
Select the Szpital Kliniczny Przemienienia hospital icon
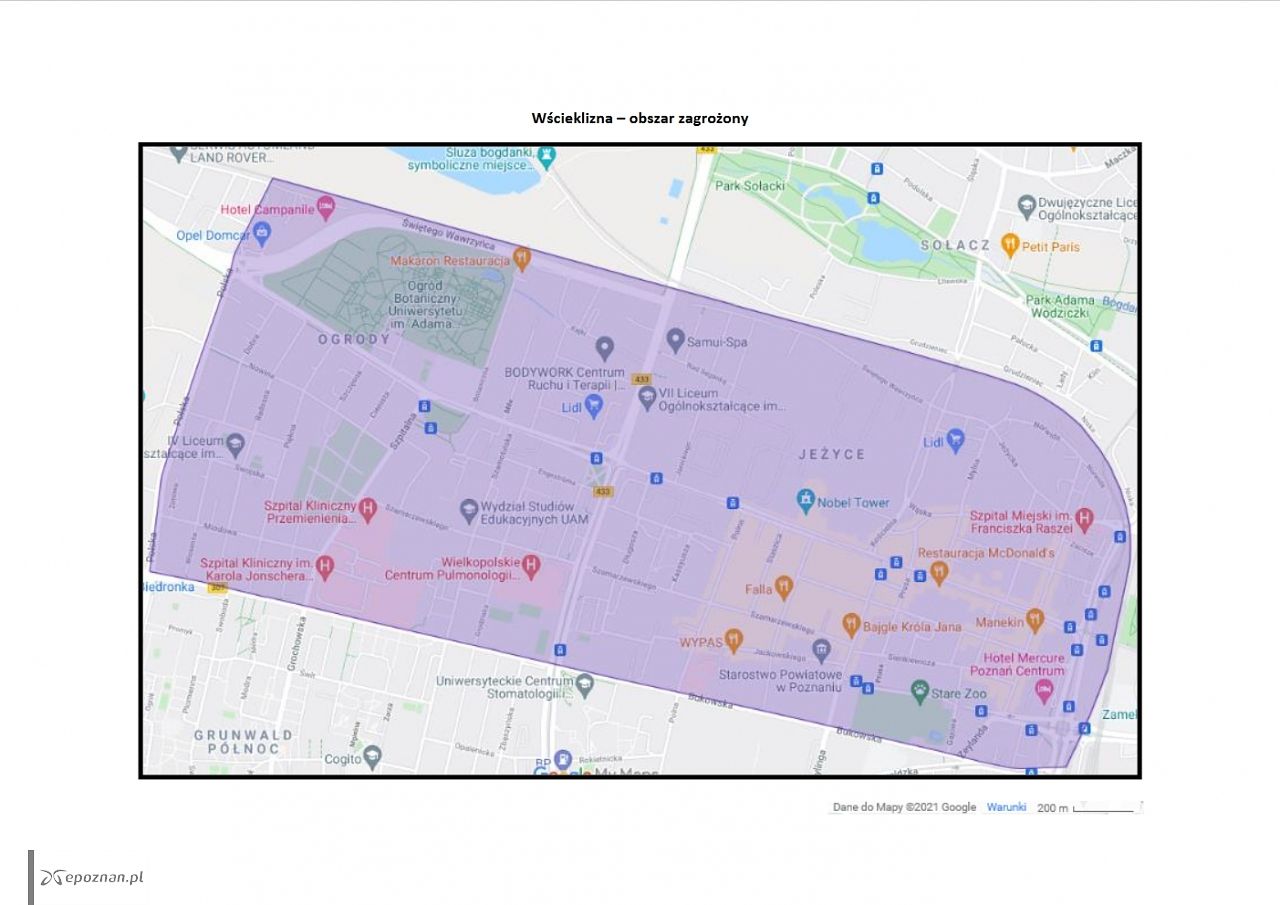pyautogui.click(x=367, y=509)
